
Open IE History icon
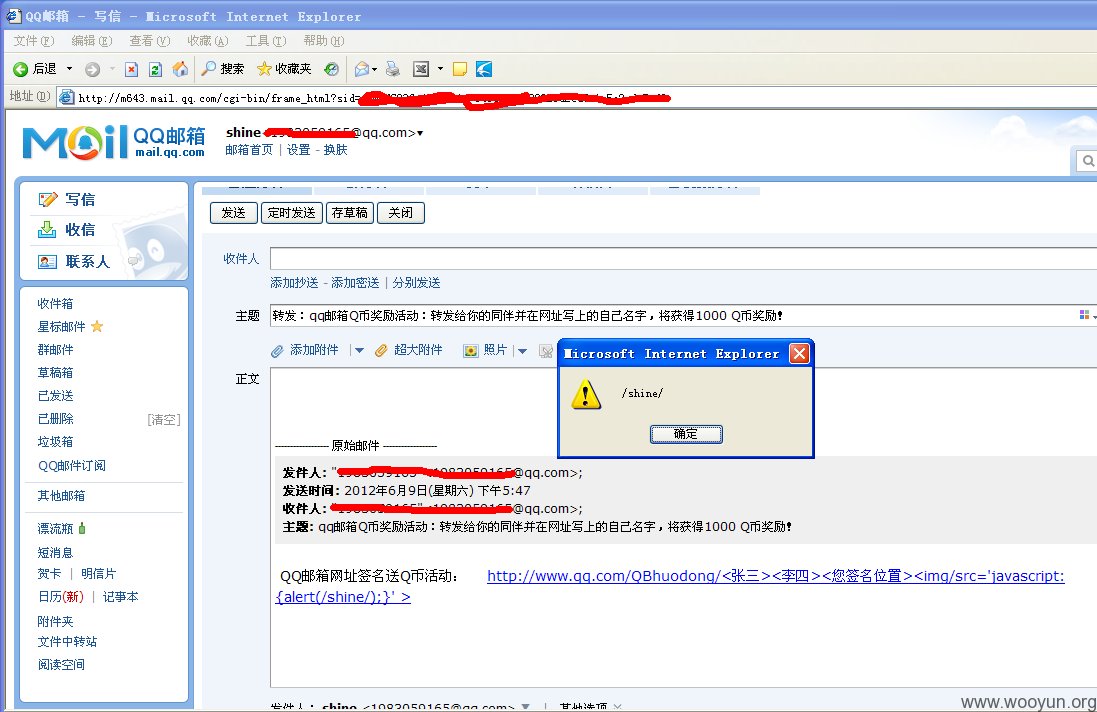click(x=332, y=69)
